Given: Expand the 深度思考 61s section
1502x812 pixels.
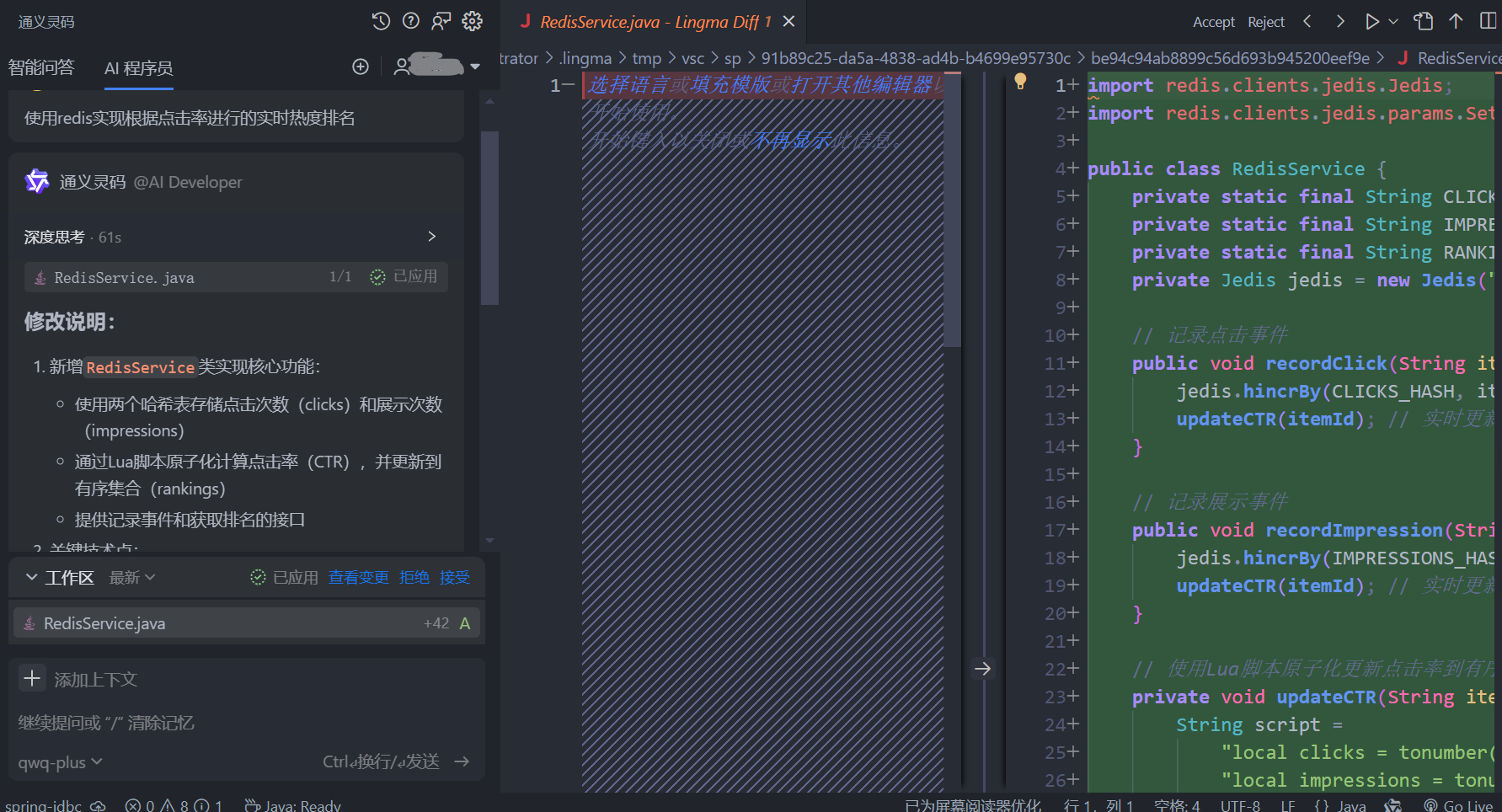Looking at the screenshot, I should coord(432,237).
